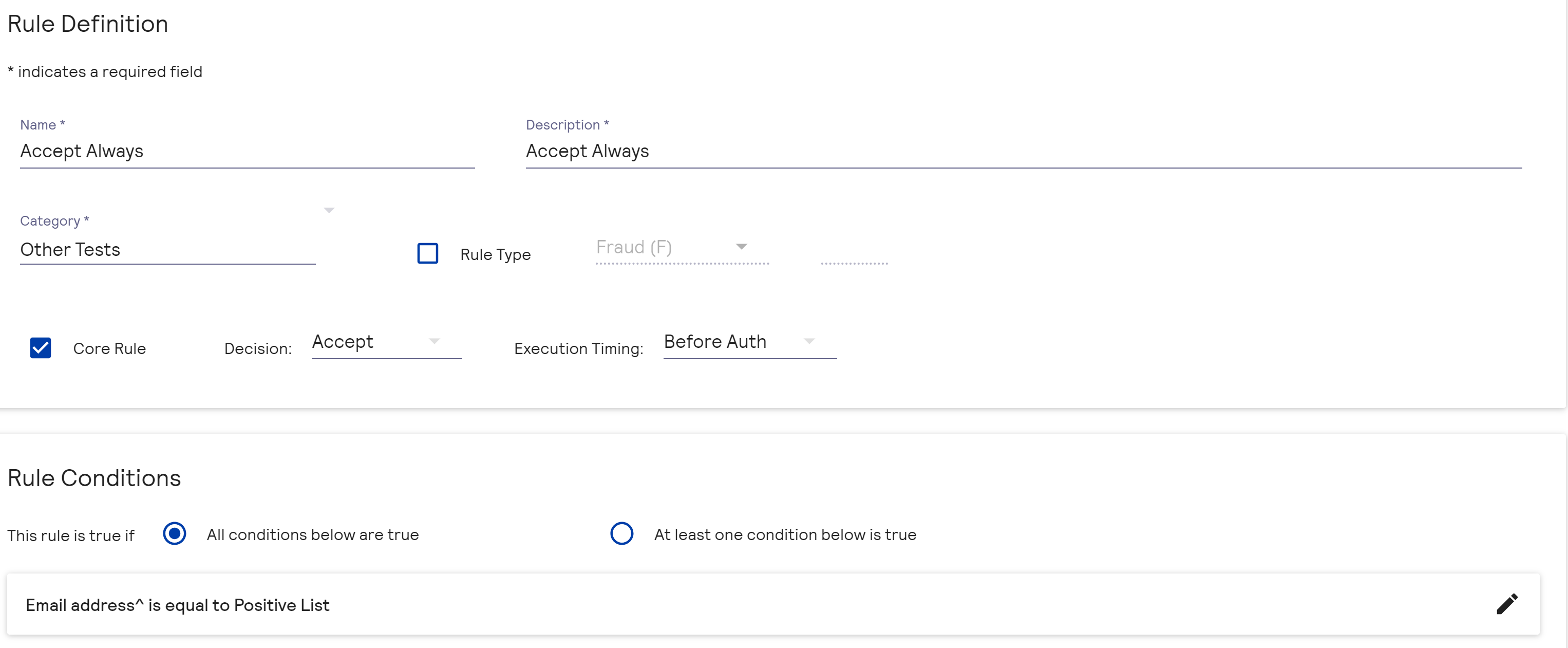The width and height of the screenshot is (1568, 648).
Task: Uncheck the Core Rule checkbox
Action: [x=40, y=348]
